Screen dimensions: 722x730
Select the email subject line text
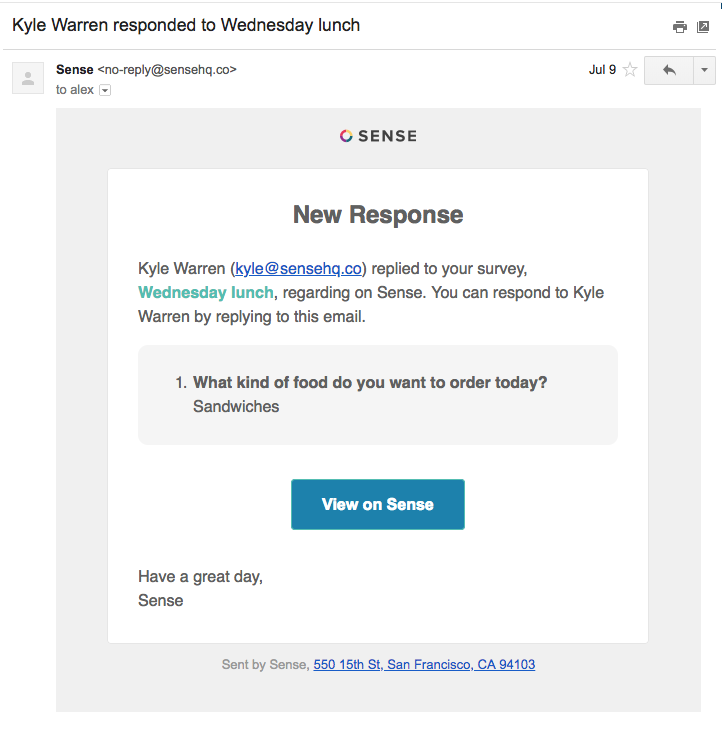click(186, 25)
